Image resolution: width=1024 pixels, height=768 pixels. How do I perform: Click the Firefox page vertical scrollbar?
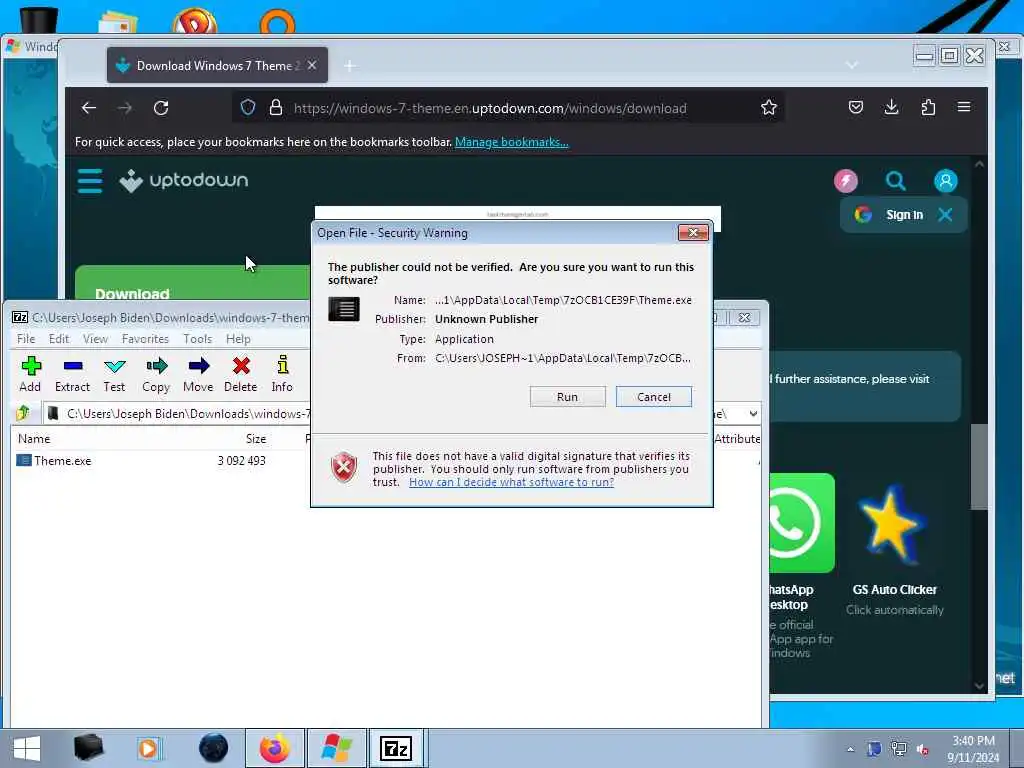click(x=978, y=466)
